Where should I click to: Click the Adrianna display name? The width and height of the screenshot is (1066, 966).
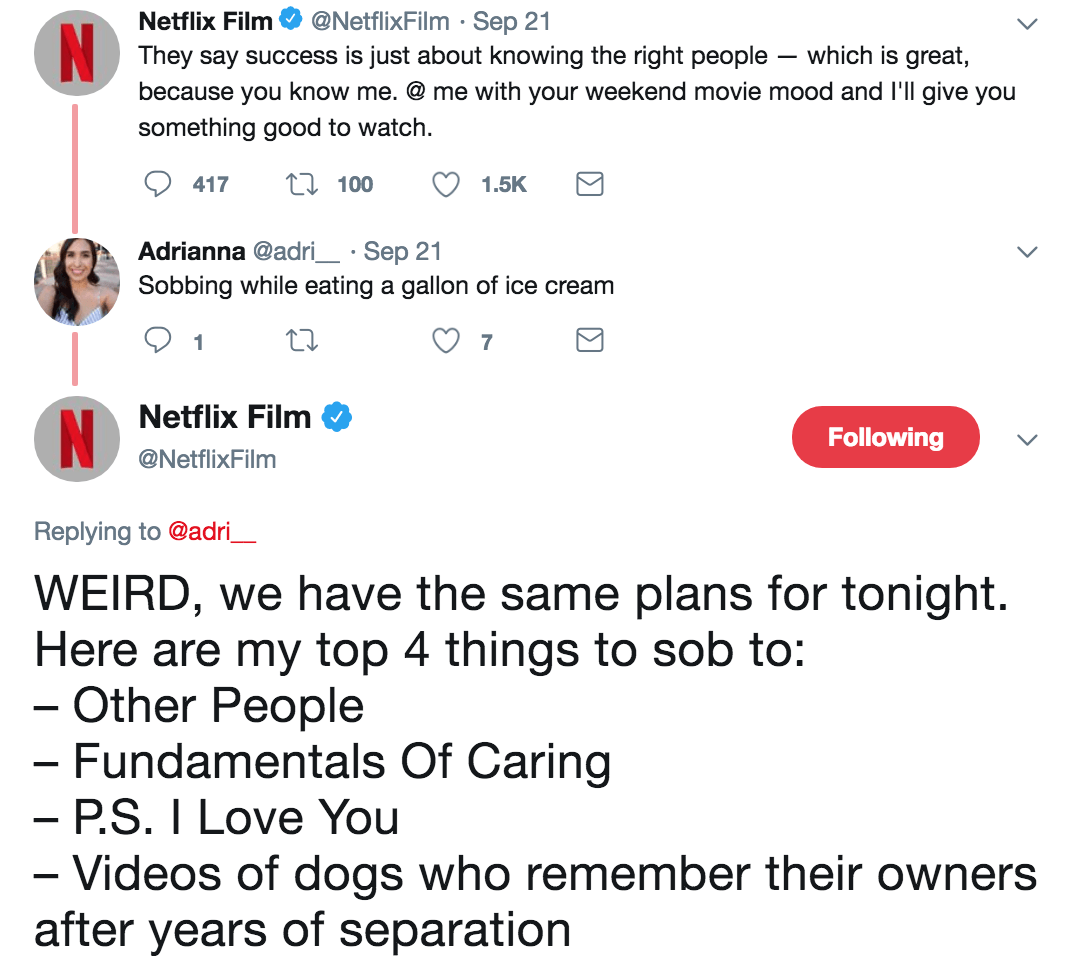191,251
